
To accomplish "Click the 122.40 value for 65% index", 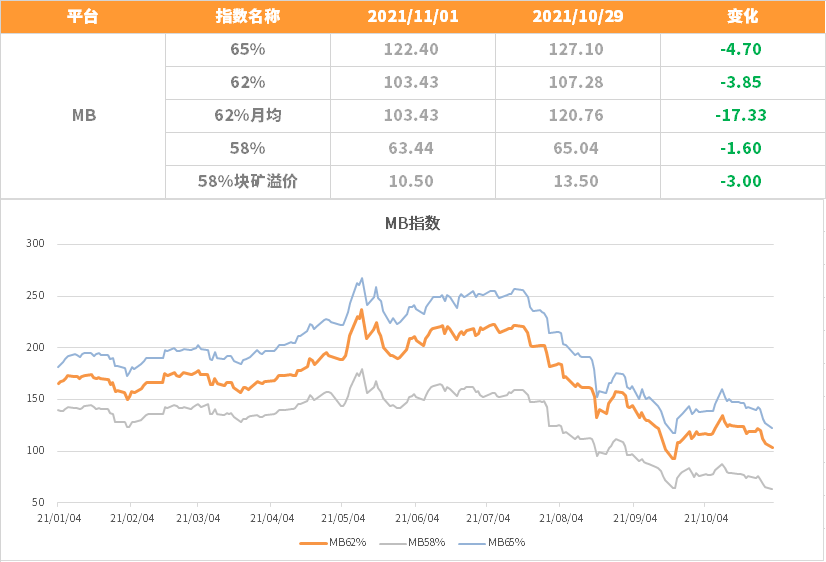I will 411,50.
